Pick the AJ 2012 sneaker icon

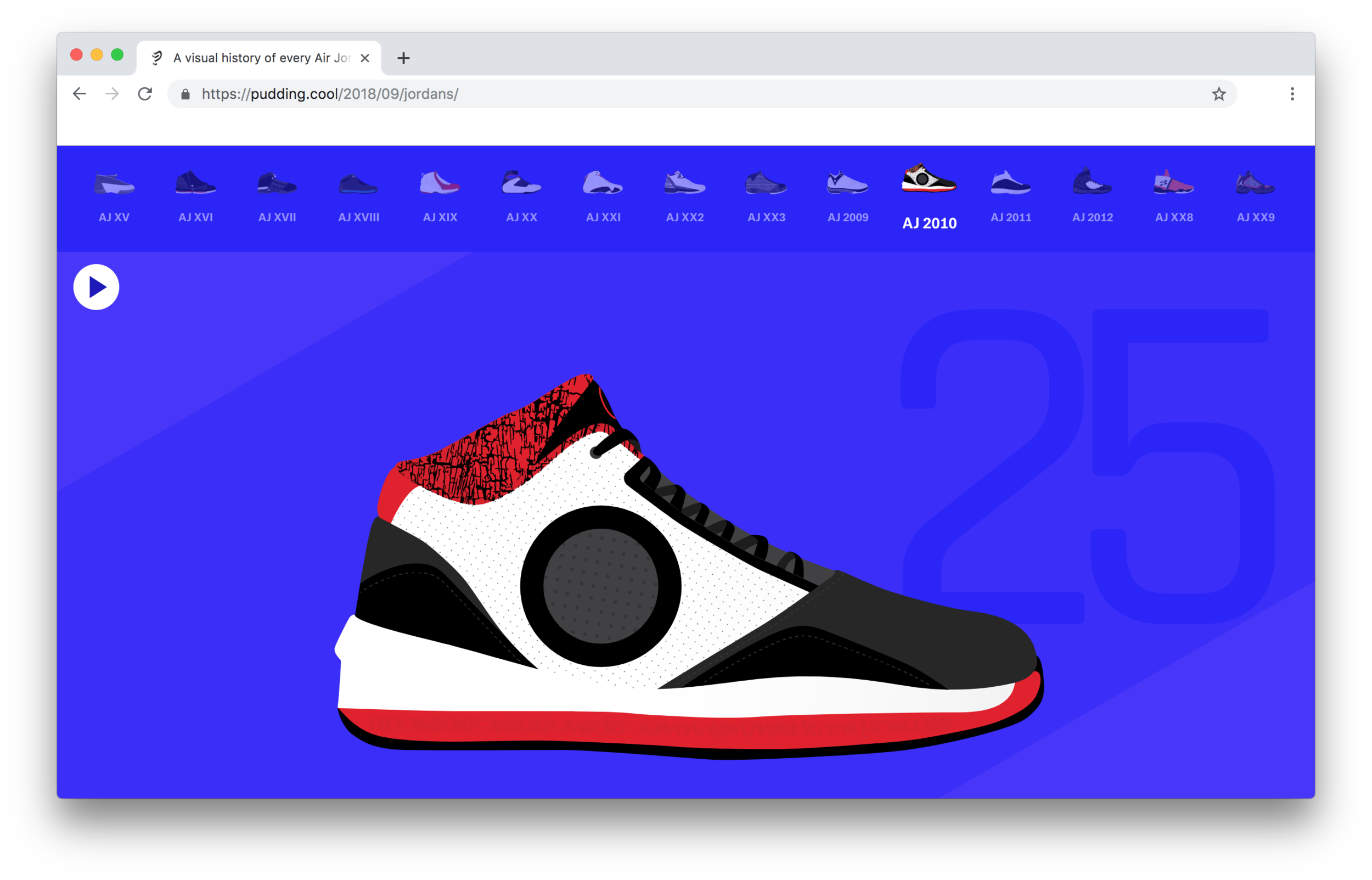[1092, 181]
